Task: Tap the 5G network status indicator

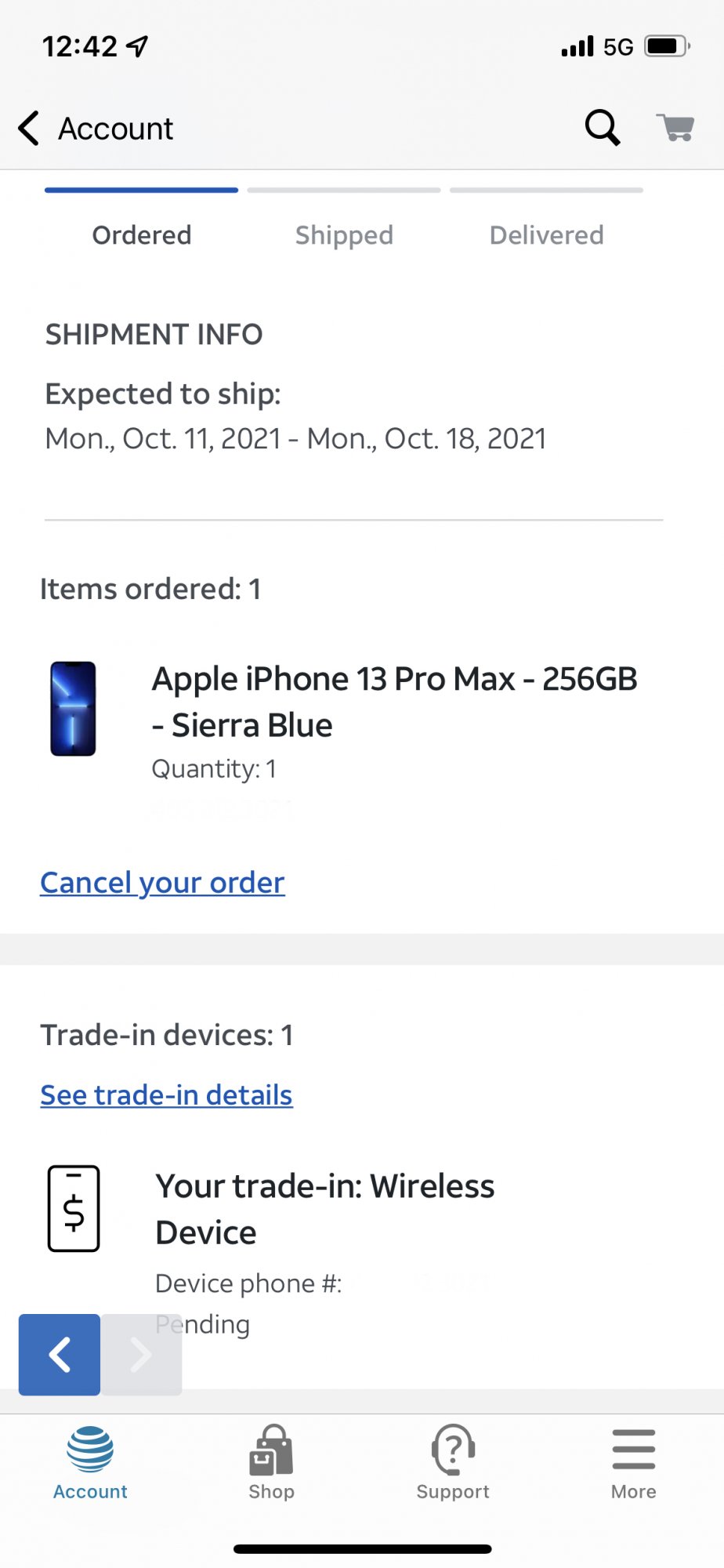Action: [618, 47]
